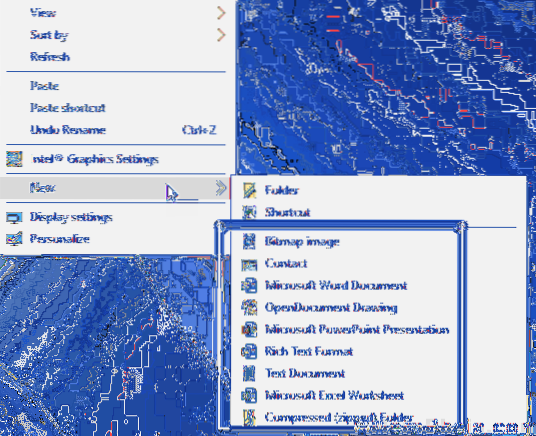This screenshot has height=436, width=536.
Task: Click the Contact icon
Action: (x=249, y=264)
